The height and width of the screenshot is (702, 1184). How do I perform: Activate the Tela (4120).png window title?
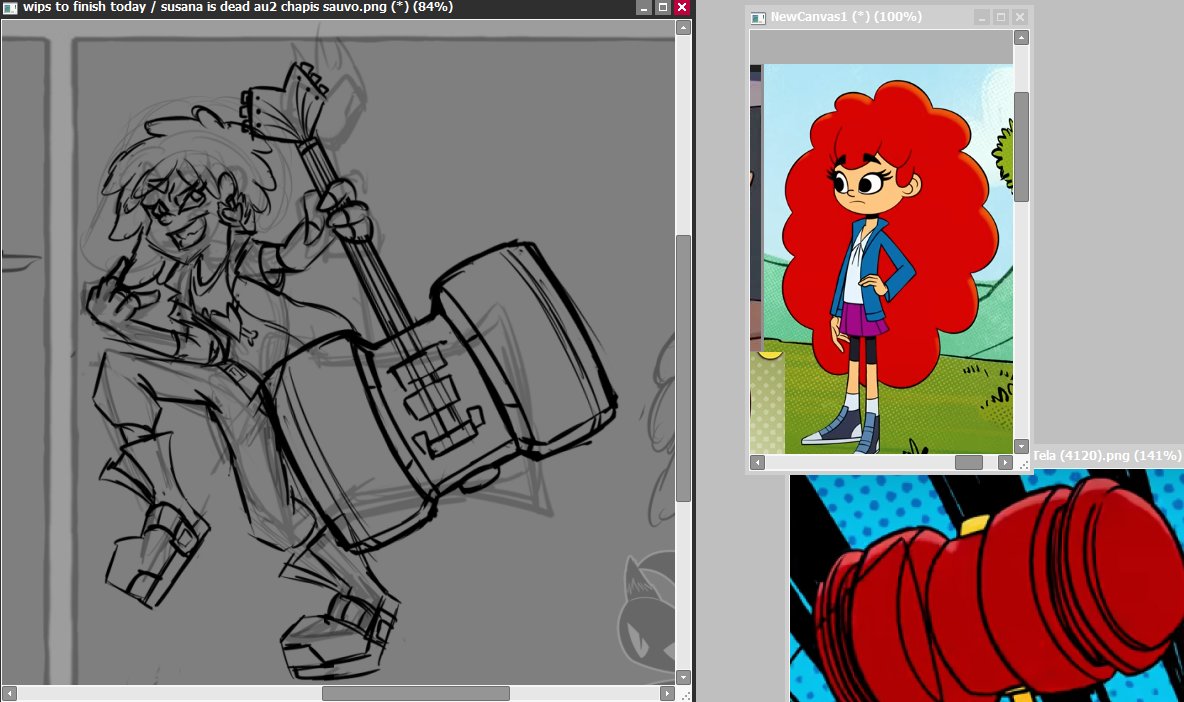1106,455
